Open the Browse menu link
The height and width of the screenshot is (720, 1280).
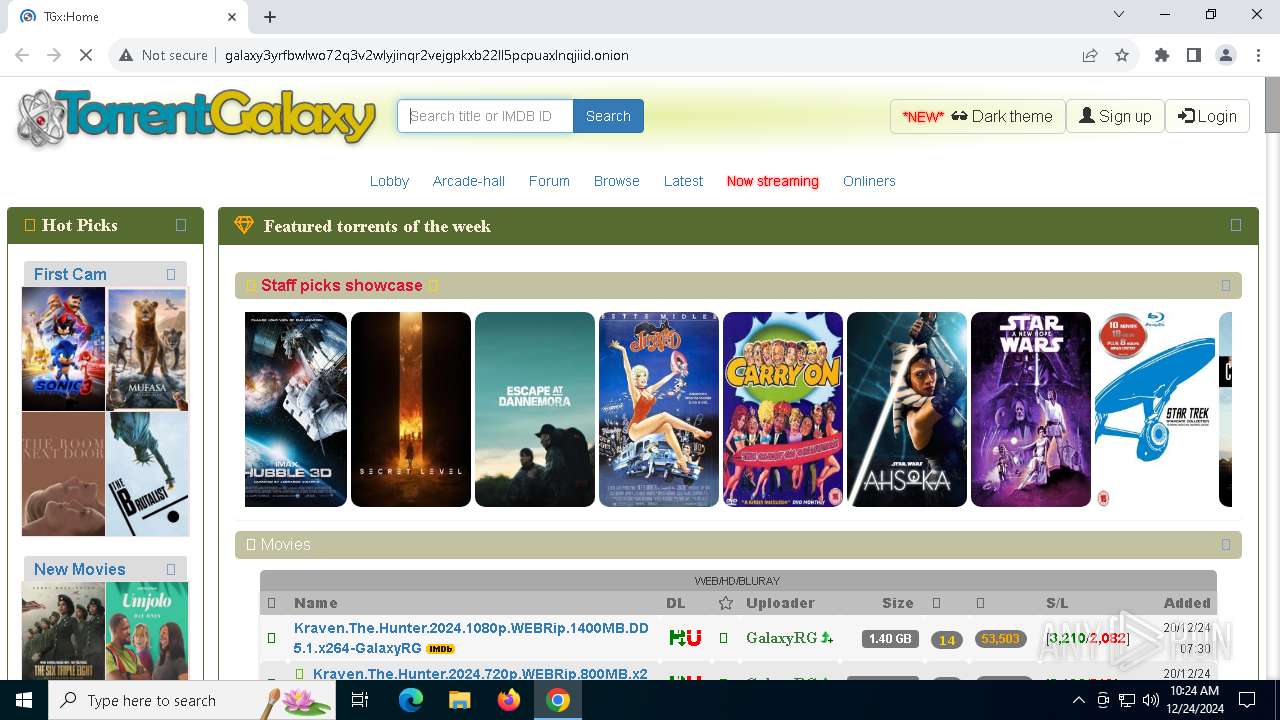pos(617,181)
